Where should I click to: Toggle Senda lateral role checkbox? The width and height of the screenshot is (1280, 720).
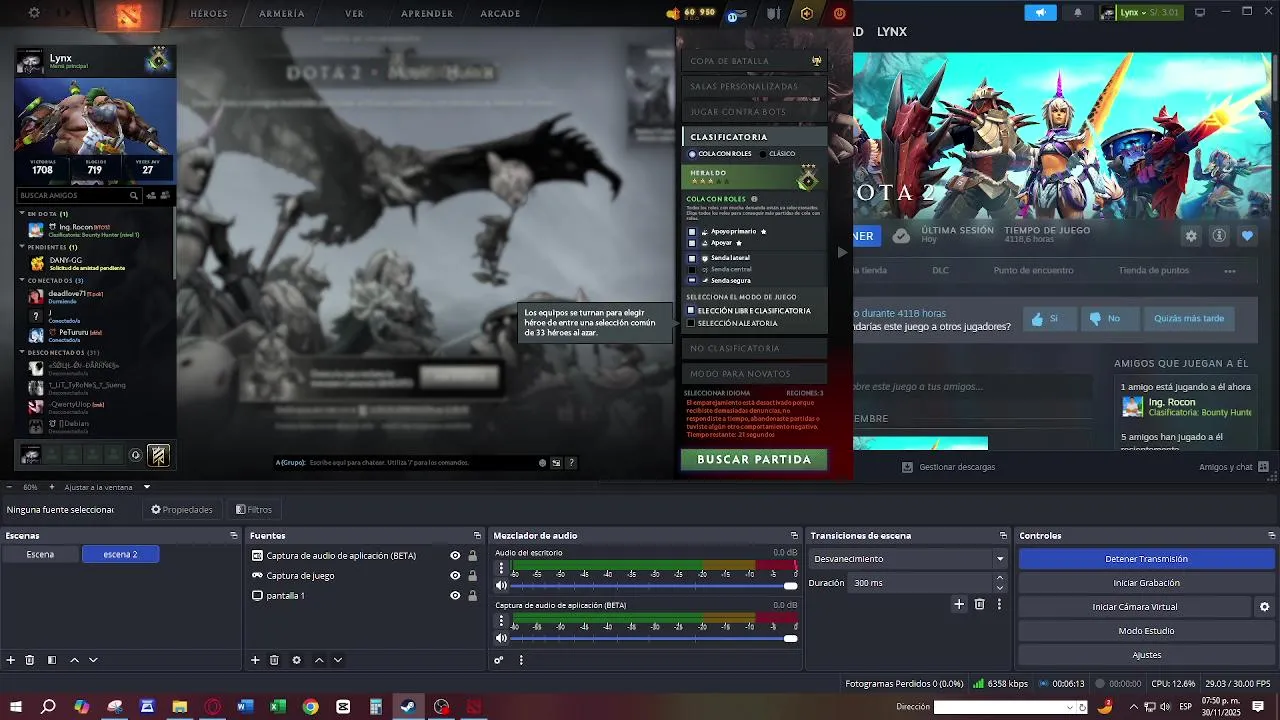pyautogui.click(x=692, y=258)
